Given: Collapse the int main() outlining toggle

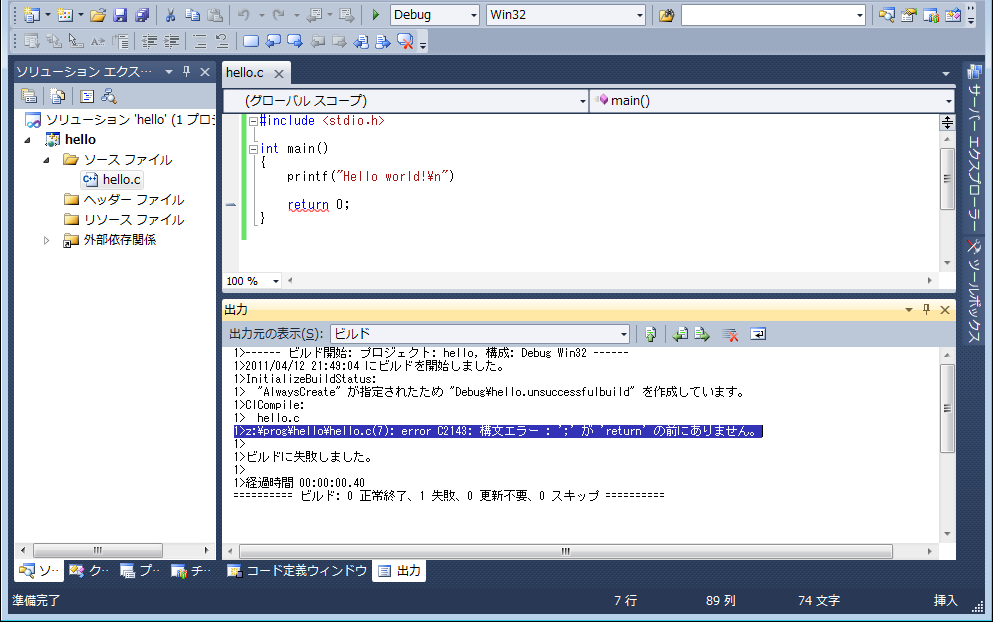Looking at the screenshot, I should pos(253,149).
